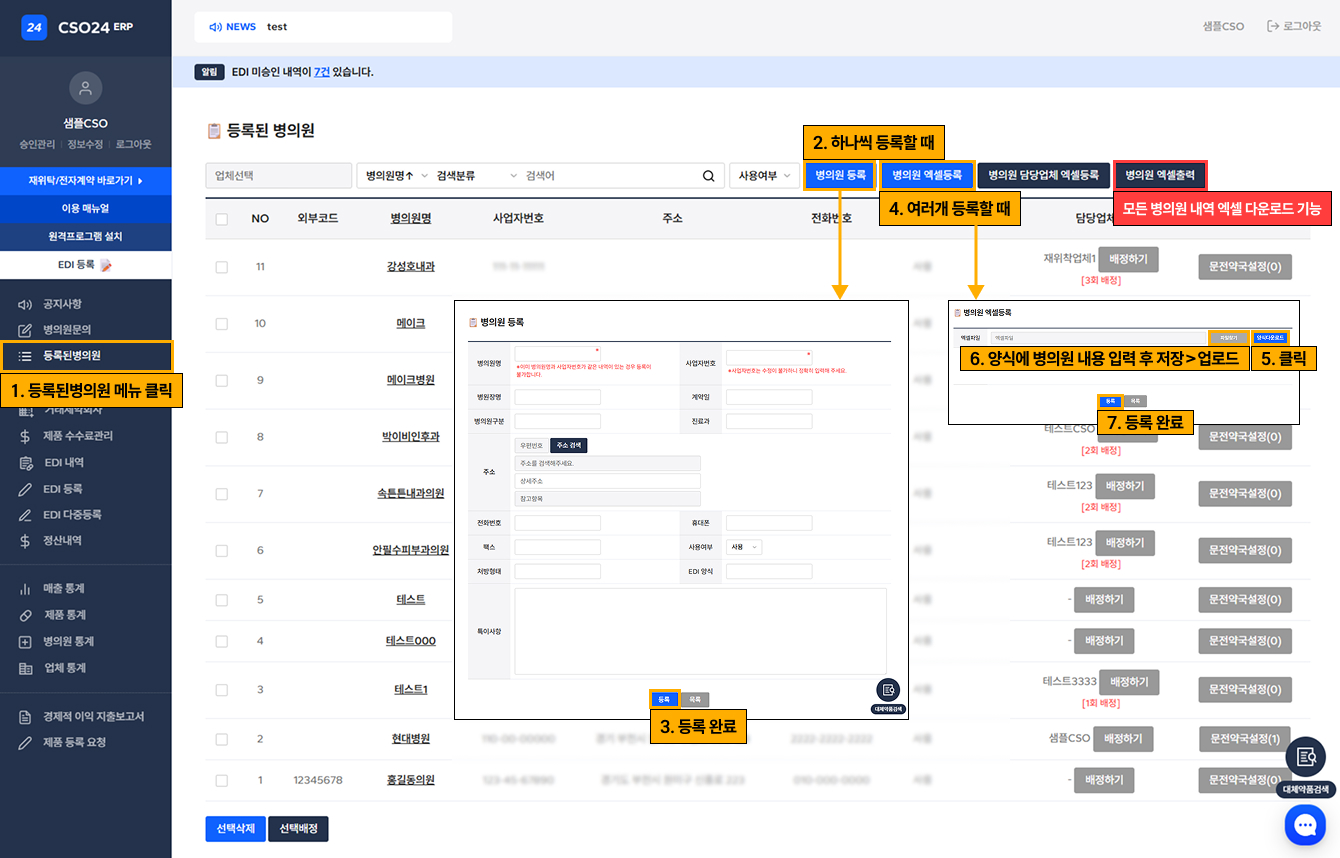Click the 7건 link in alert bar
The image size is (1340, 858).
(x=321, y=72)
